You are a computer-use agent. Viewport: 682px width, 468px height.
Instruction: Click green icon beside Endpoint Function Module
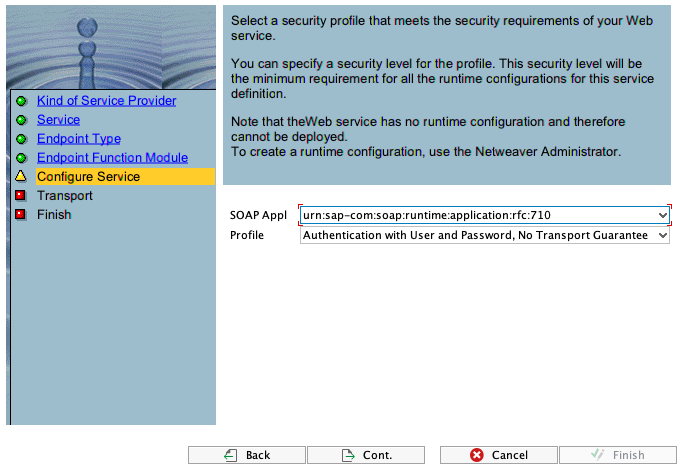[20, 158]
